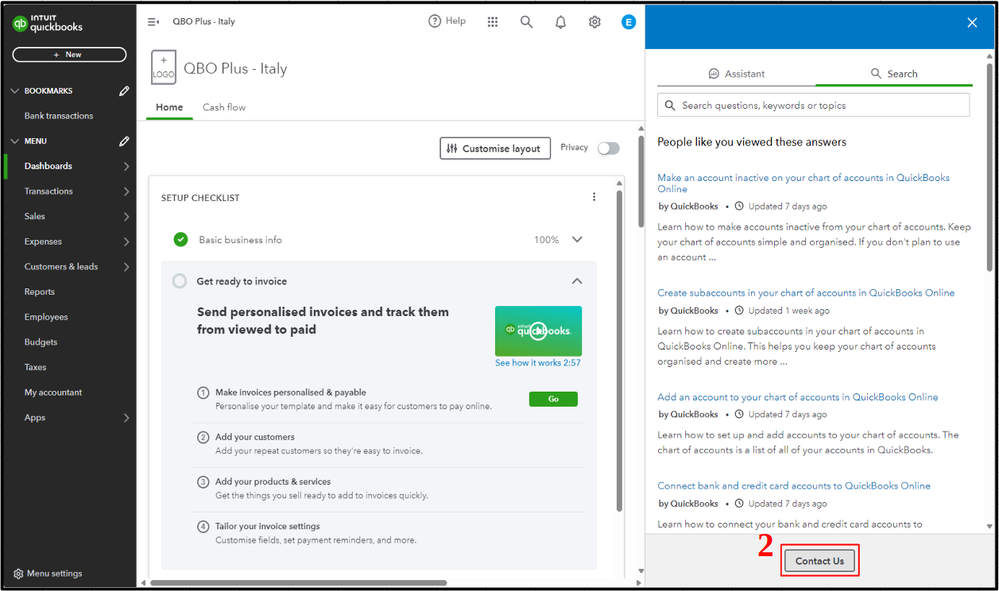This screenshot has height=591, width=999.
Task: Open the Search tab in help panel
Action: [x=894, y=74]
